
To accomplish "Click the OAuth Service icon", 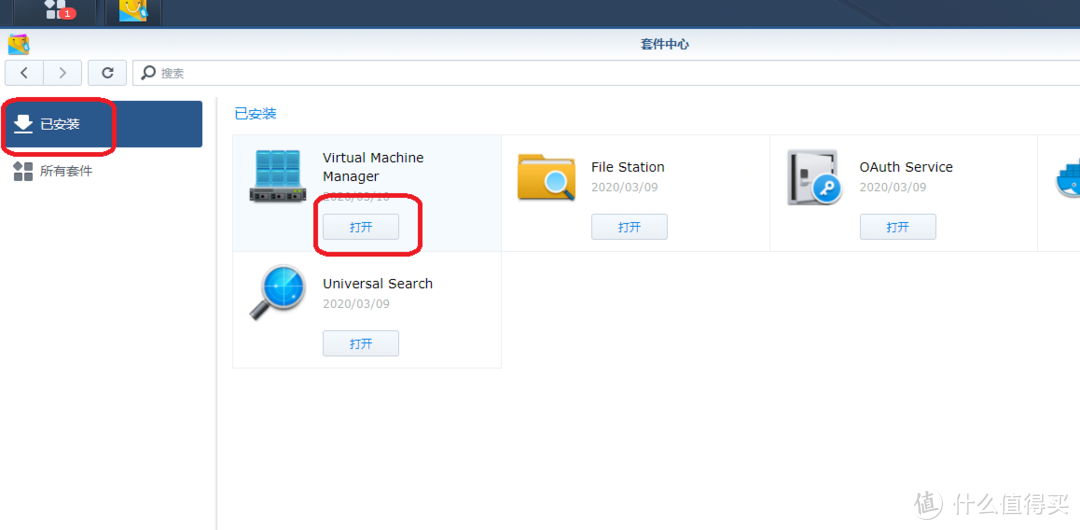I will coord(814,177).
